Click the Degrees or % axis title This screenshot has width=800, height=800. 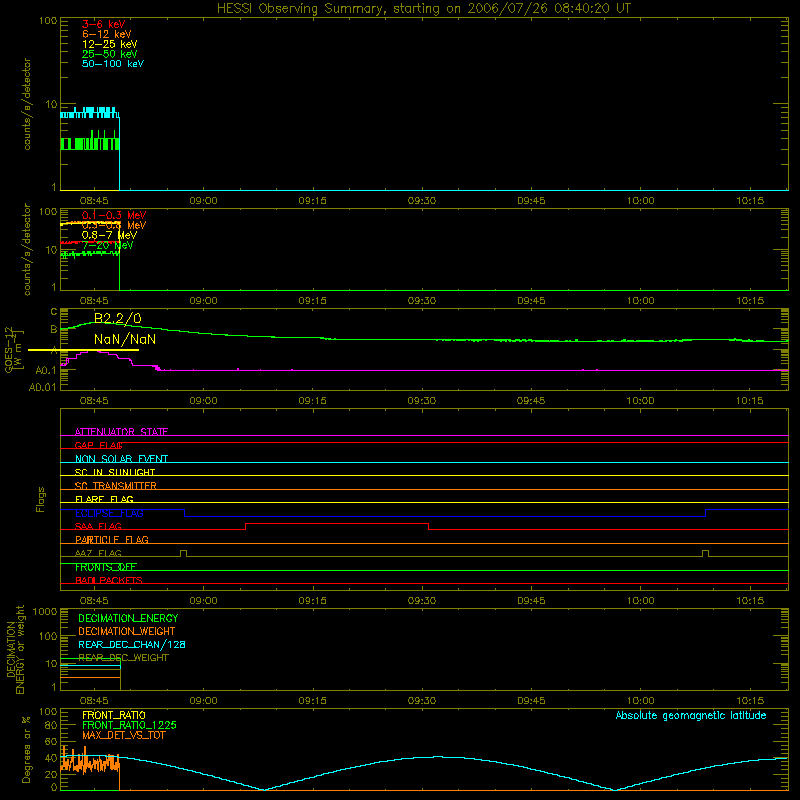click(x=26, y=750)
